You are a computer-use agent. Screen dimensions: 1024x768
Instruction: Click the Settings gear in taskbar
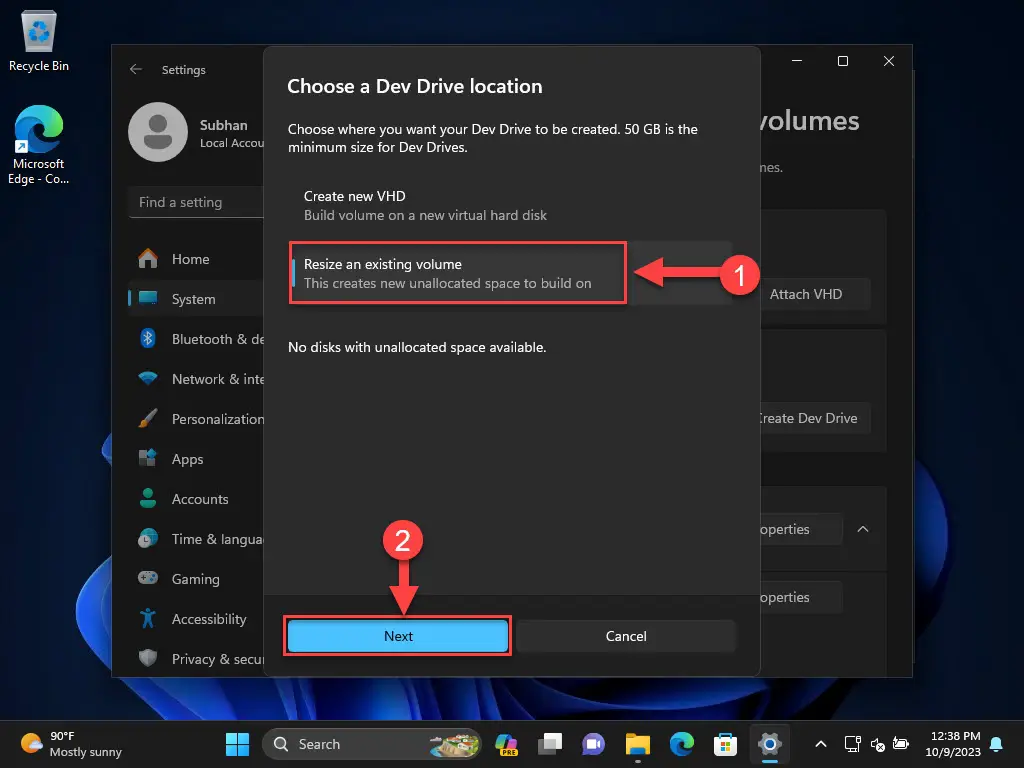point(770,744)
